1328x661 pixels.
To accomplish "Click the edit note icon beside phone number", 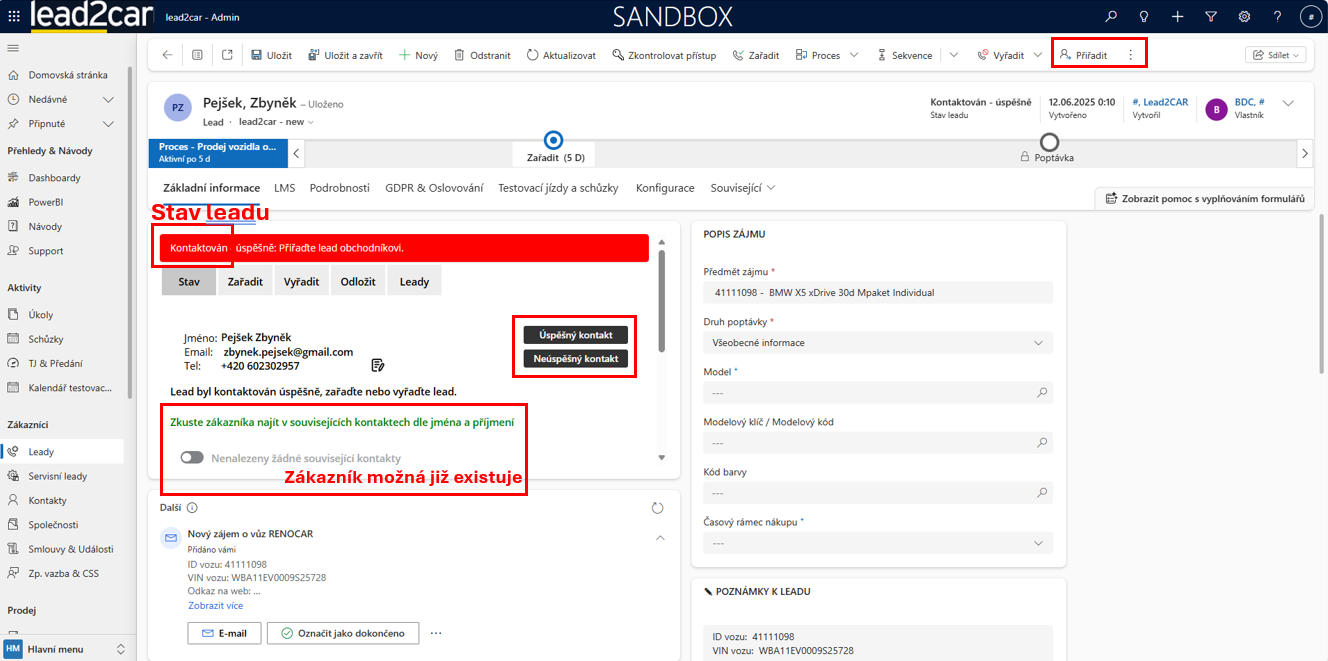I will tap(378, 365).
